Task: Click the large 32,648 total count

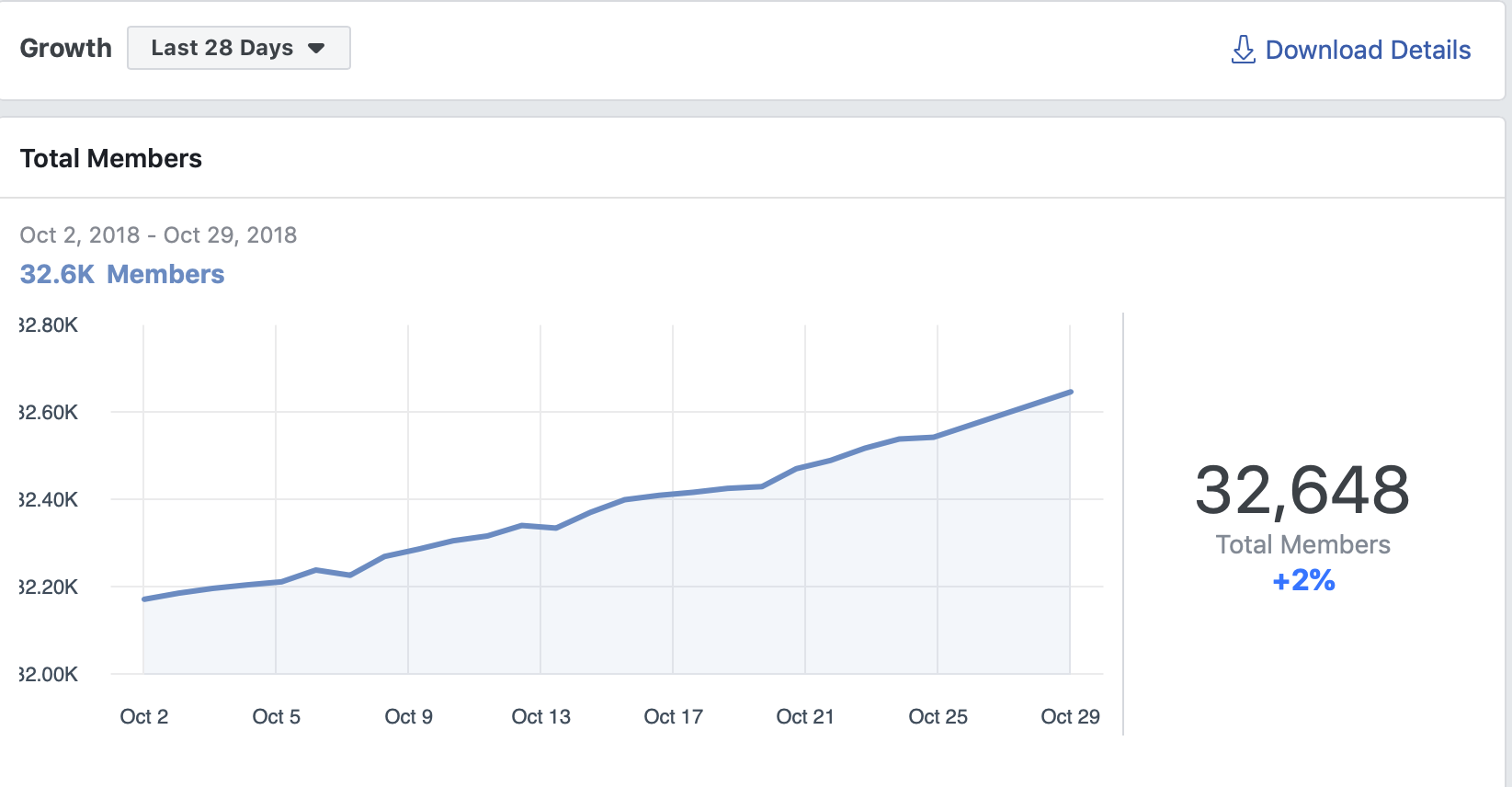Action: [1302, 490]
